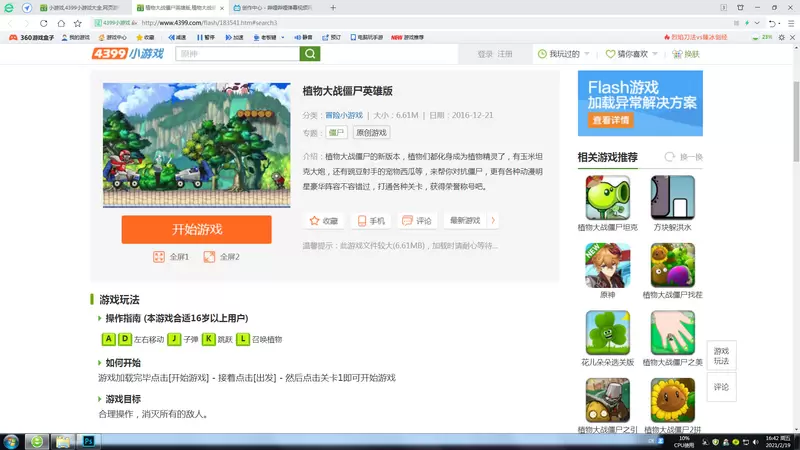The height and width of the screenshot is (450, 800).
Task: Go to the browser home page icon
Action: coord(61,23)
